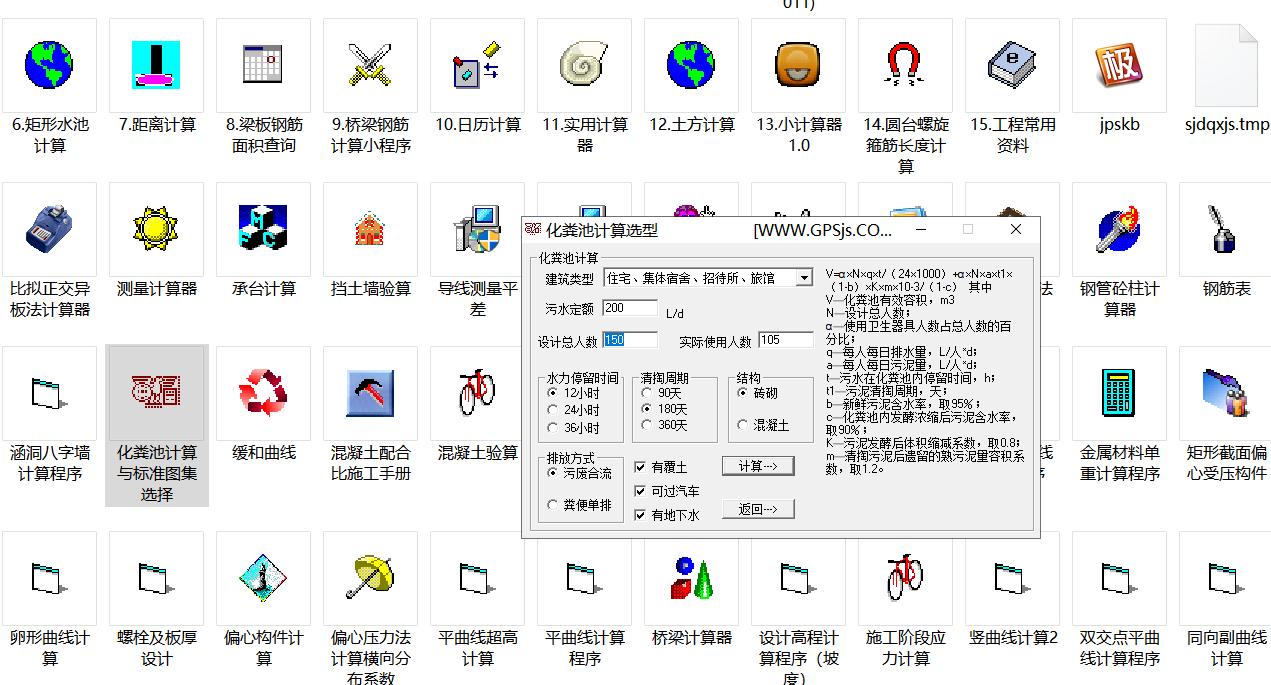Launch 10.日历计算
Screen dimensions: 1271x685
point(477,65)
